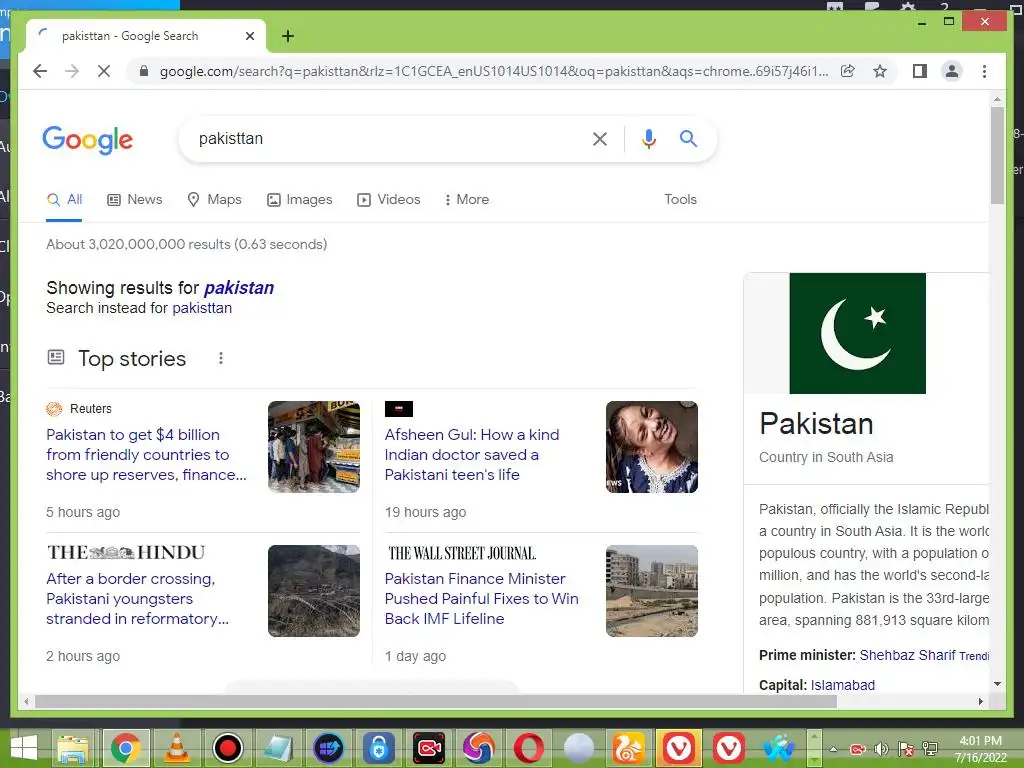
Task: Open a new browser tab
Action: pyautogui.click(x=287, y=36)
